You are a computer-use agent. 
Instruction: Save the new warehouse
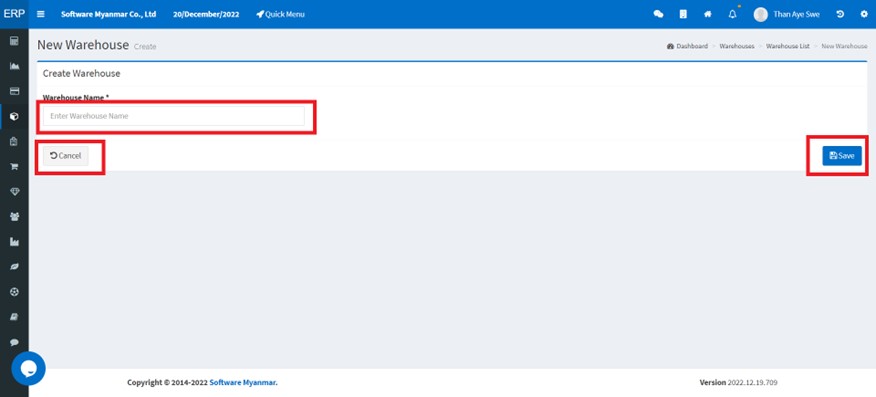tap(842, 156)
